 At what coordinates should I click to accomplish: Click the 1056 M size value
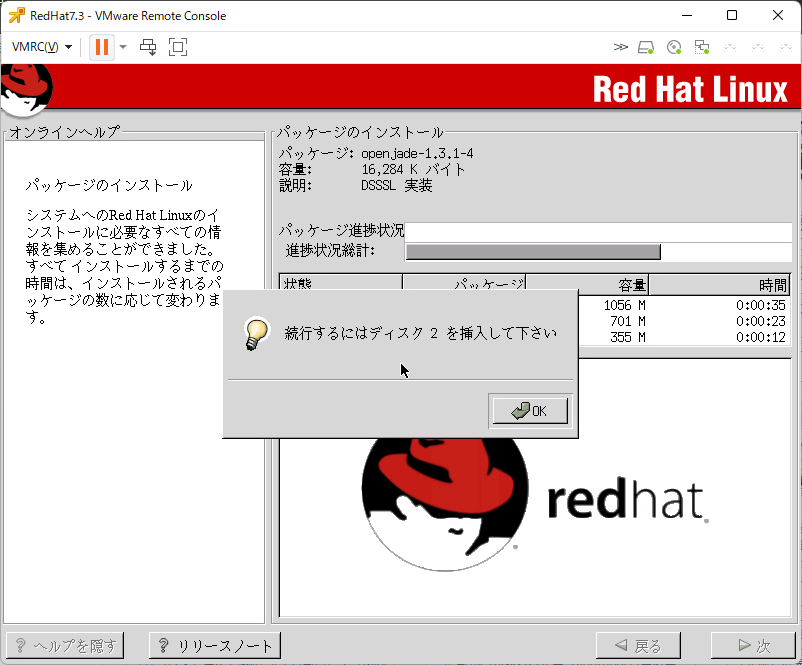[x=624, y=305]
